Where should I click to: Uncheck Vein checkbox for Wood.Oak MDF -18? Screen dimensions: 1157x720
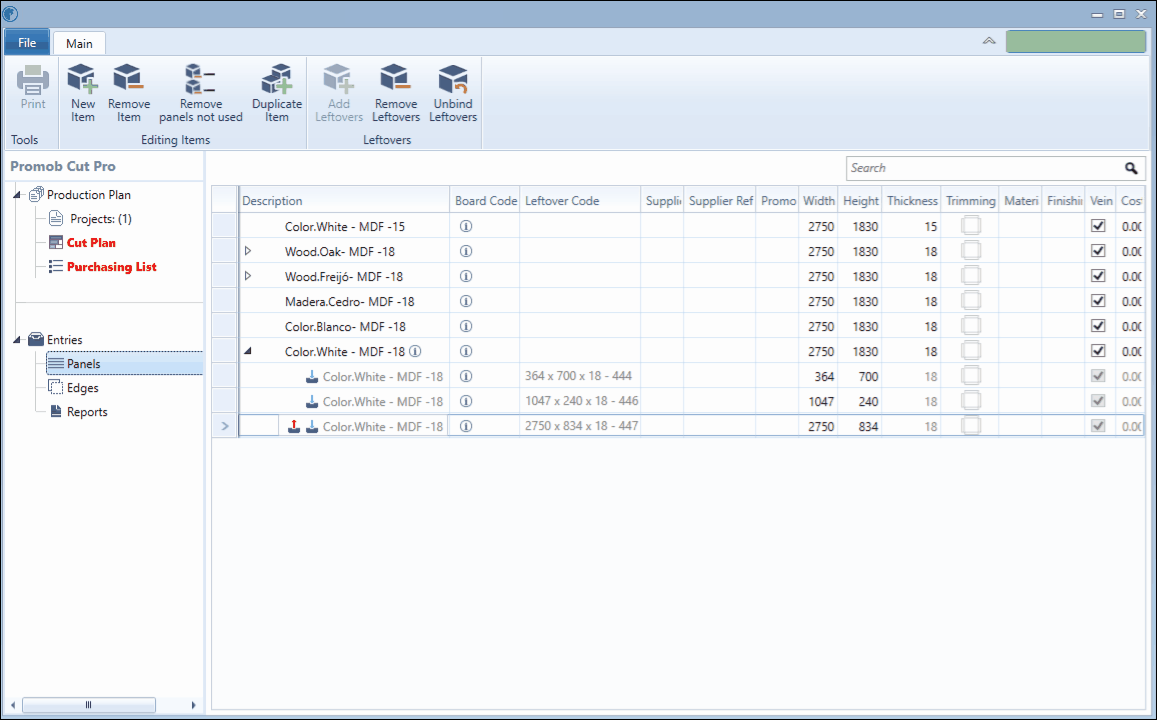[1098, 251]
